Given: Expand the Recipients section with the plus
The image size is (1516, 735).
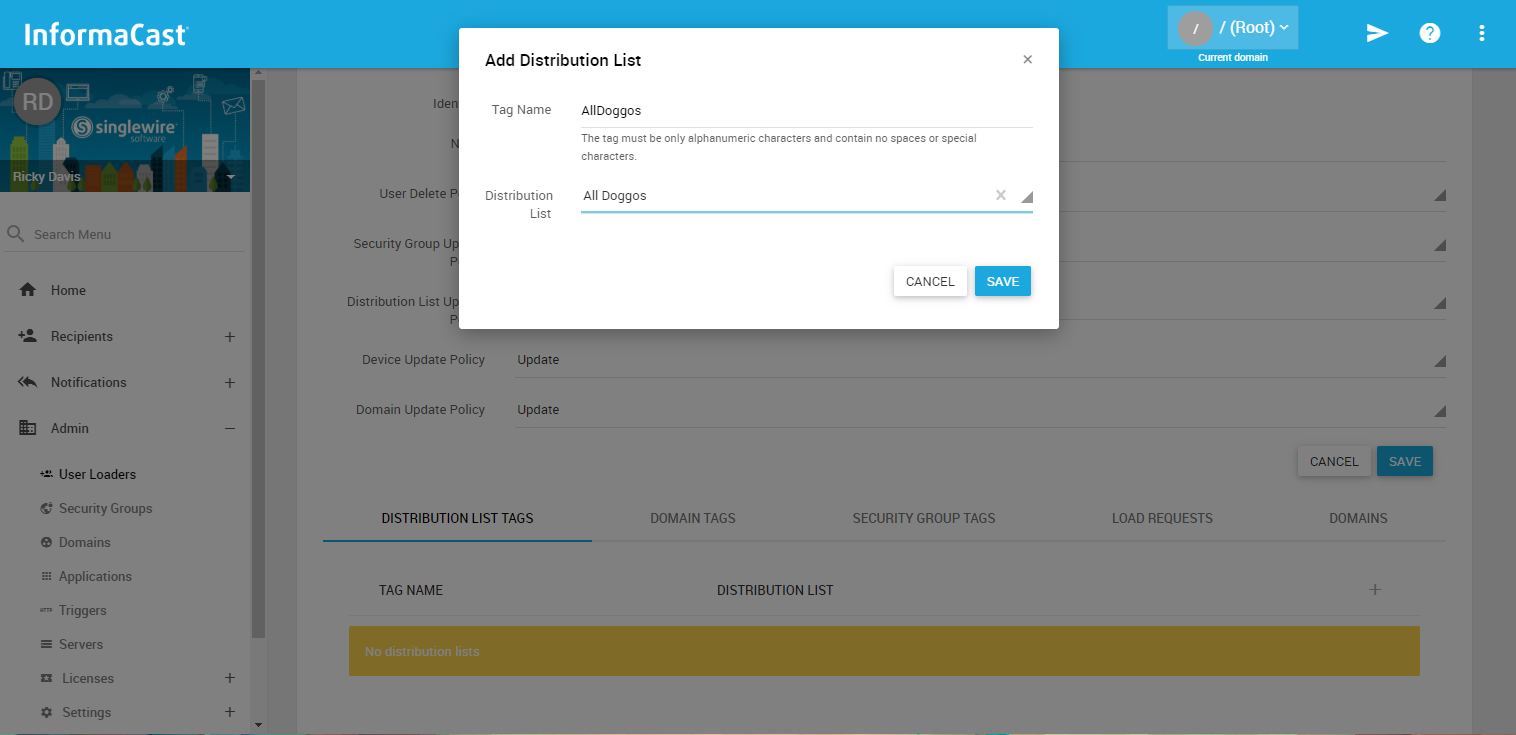Looking at the screenshot, I should [x=229, y=336].
